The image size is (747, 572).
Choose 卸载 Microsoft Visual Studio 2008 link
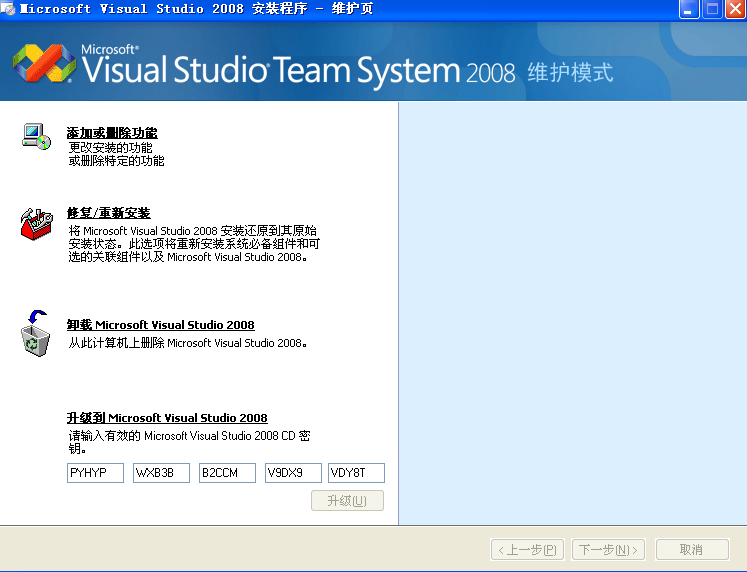point(161,325)
